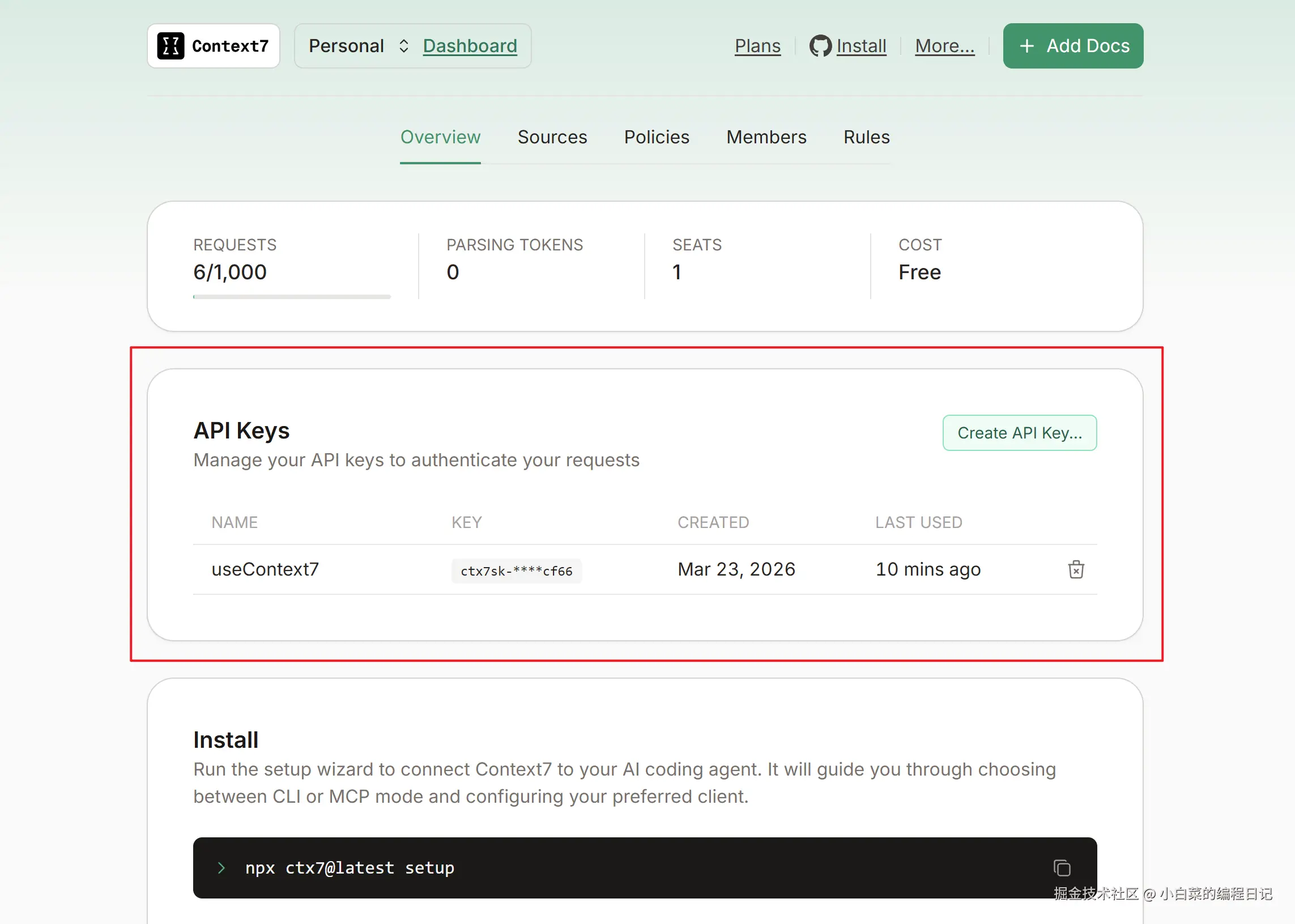Image resolution: width=1295 pixels, height=924 pixels.
Task: Go to the Members tab
Action: [x=766, y=137]
